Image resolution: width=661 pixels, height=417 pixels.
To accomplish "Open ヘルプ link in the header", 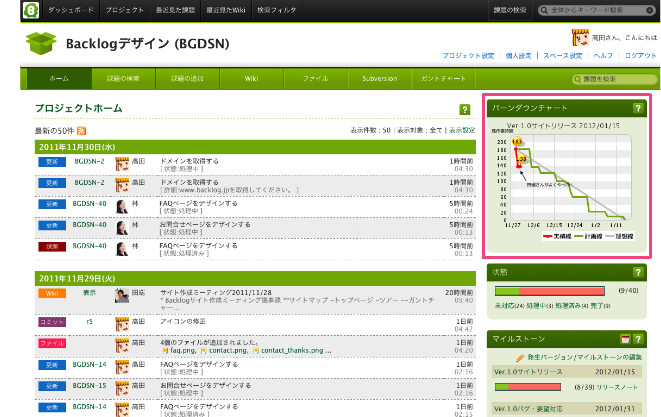I will click(603, 56).
